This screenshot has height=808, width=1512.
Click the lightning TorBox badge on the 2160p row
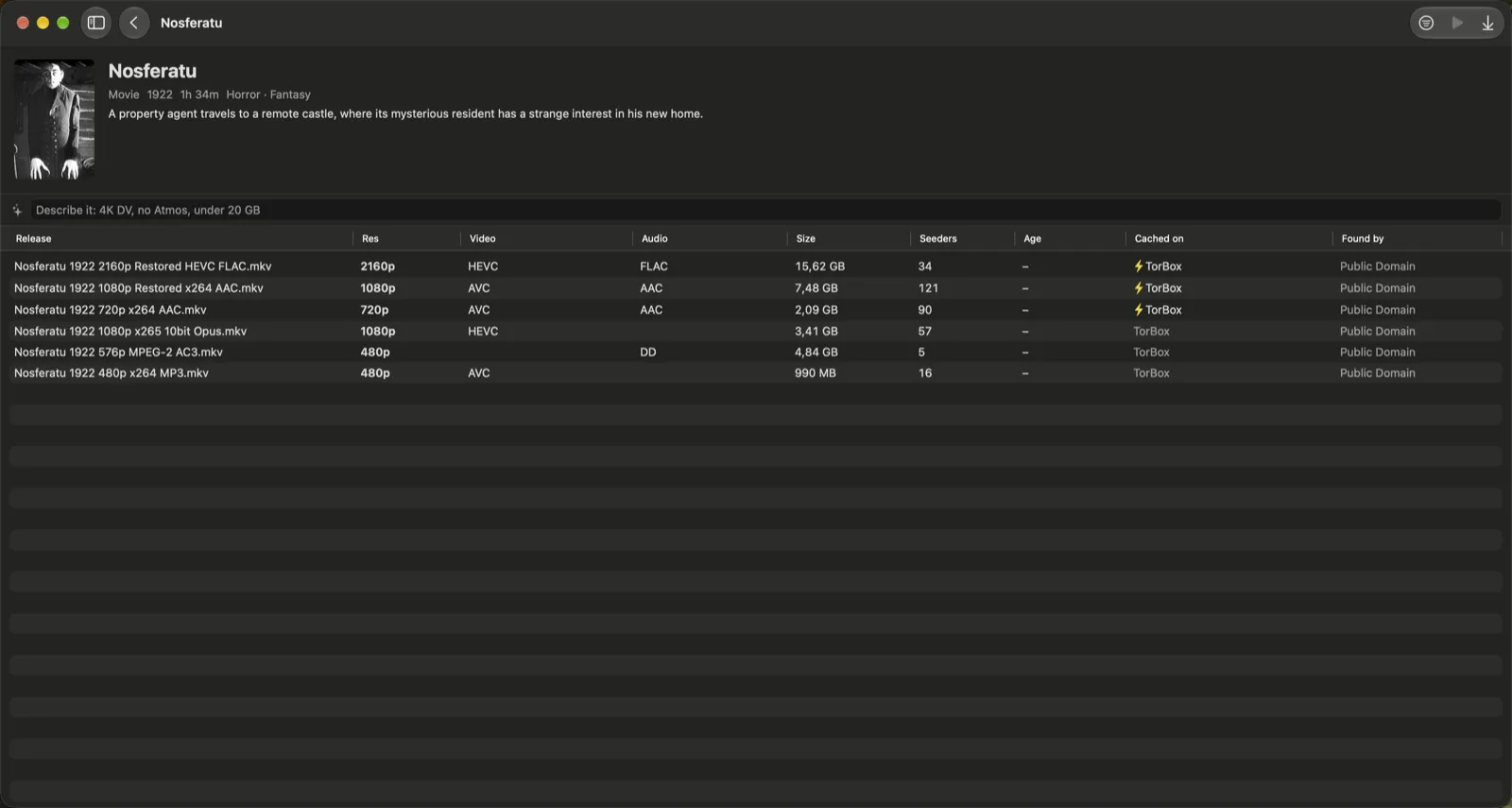click(x=1158, y=266)
